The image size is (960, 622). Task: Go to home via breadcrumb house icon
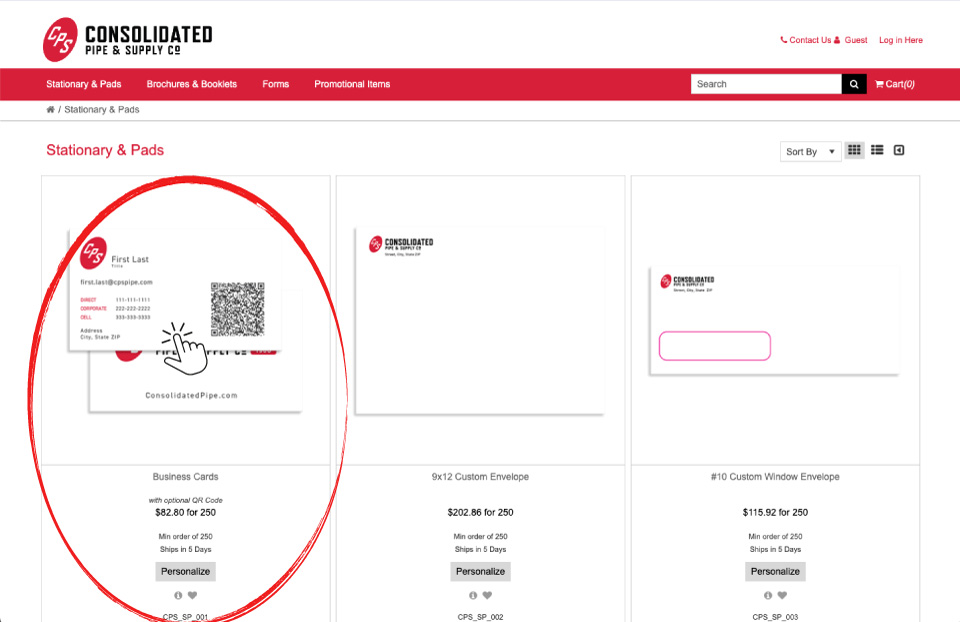click(x=51, y=110)
